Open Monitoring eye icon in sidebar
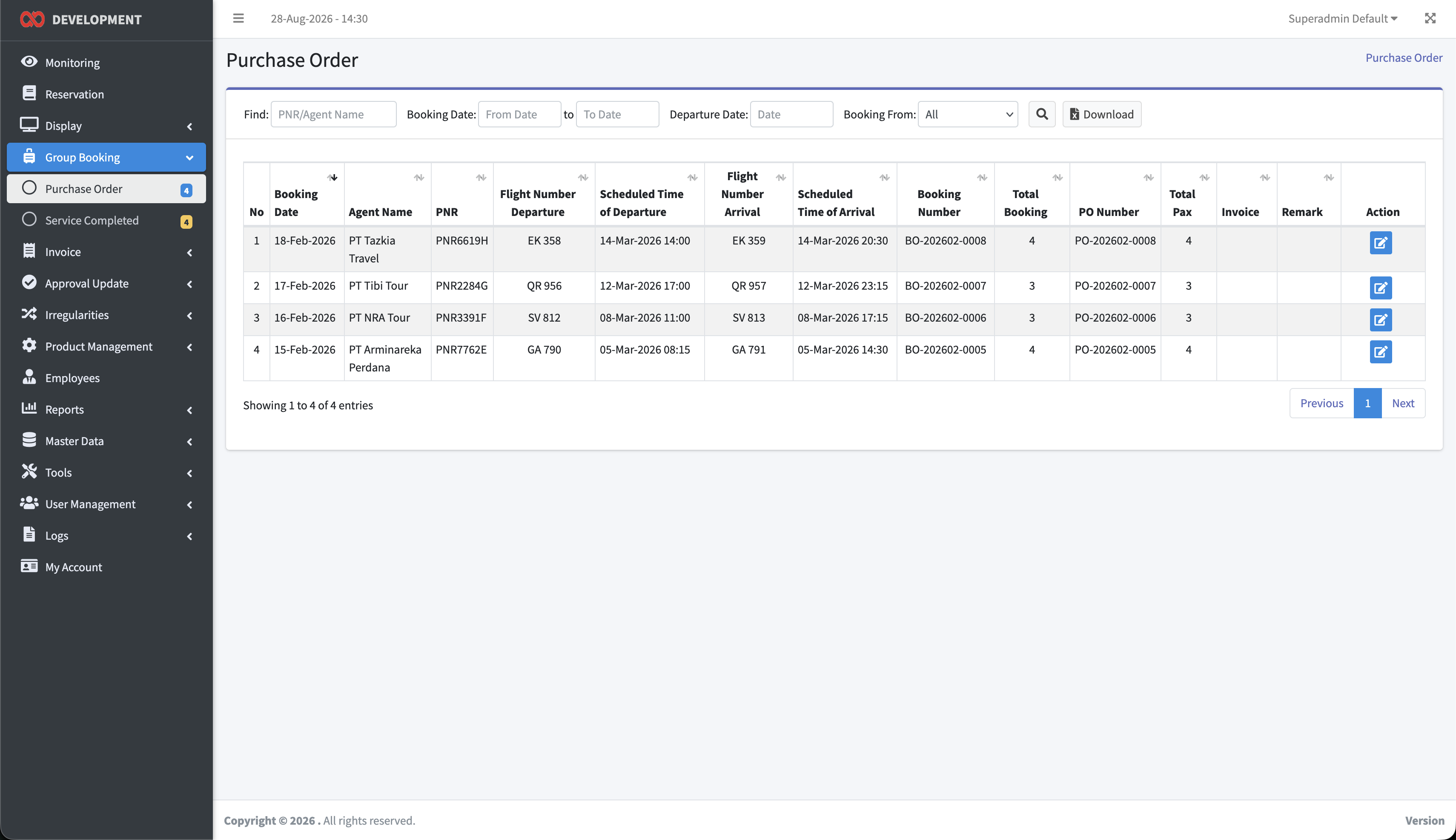Image resolution: width=1456 pixels, height=840 pixels. point(29,62)
